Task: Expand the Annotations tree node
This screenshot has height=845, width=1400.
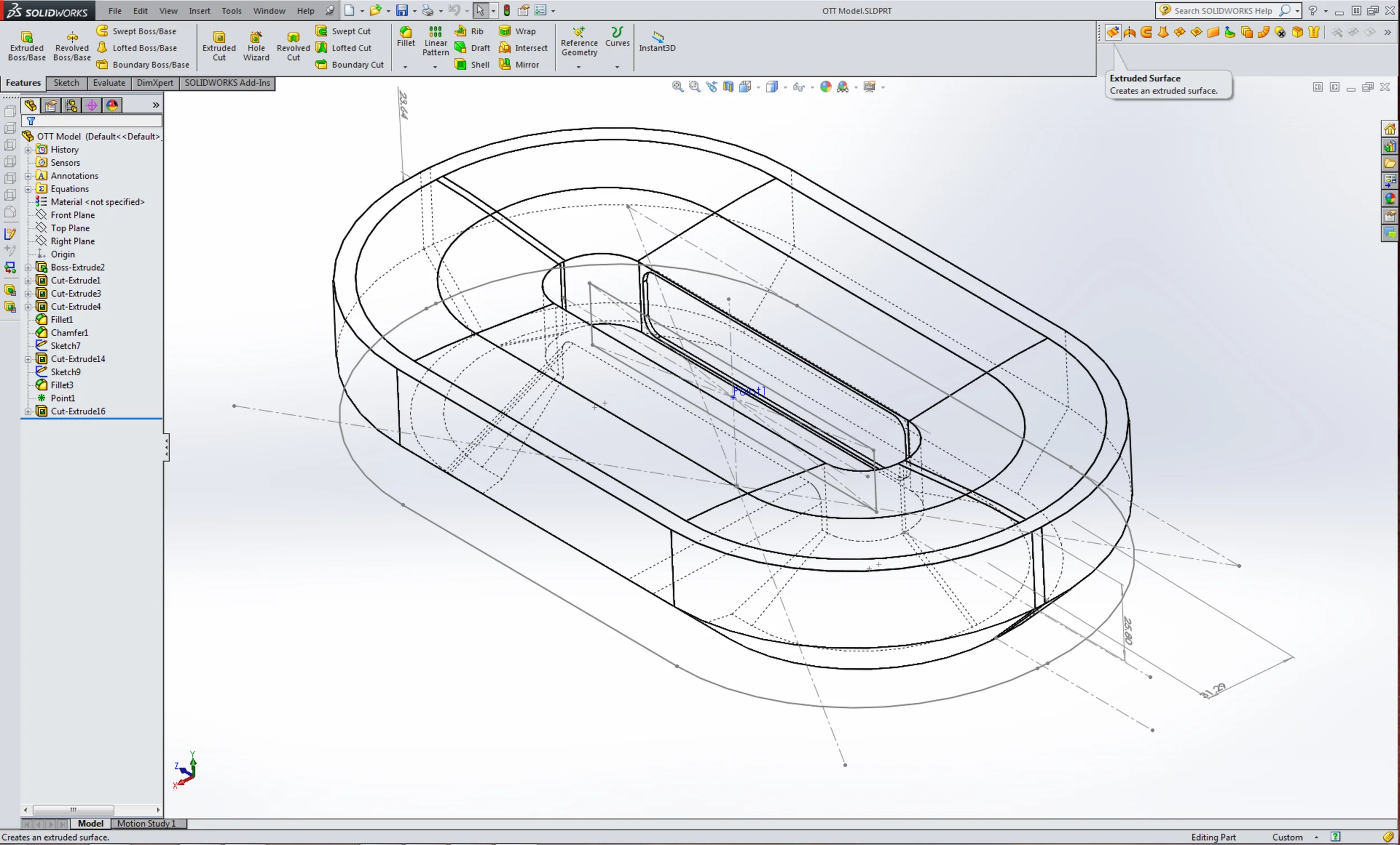Action: click(x=28, y=176)
